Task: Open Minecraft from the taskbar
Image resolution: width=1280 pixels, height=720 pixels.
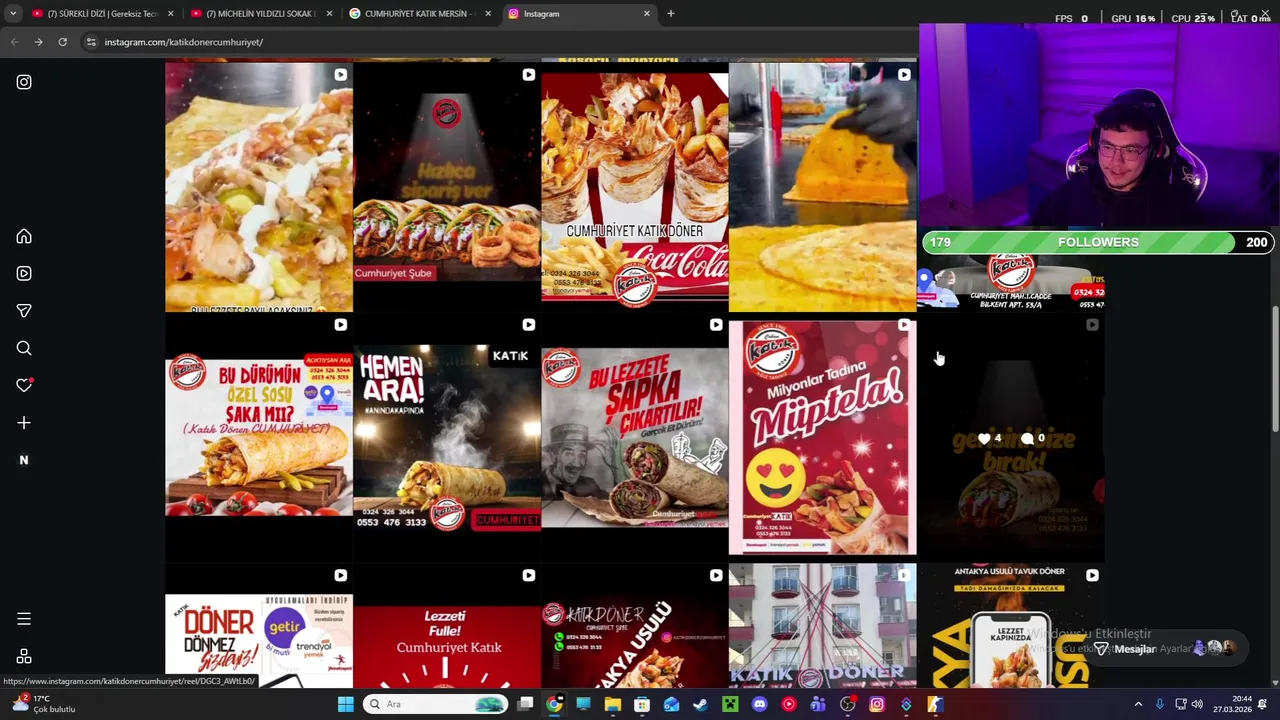Action: coord(730,704)
